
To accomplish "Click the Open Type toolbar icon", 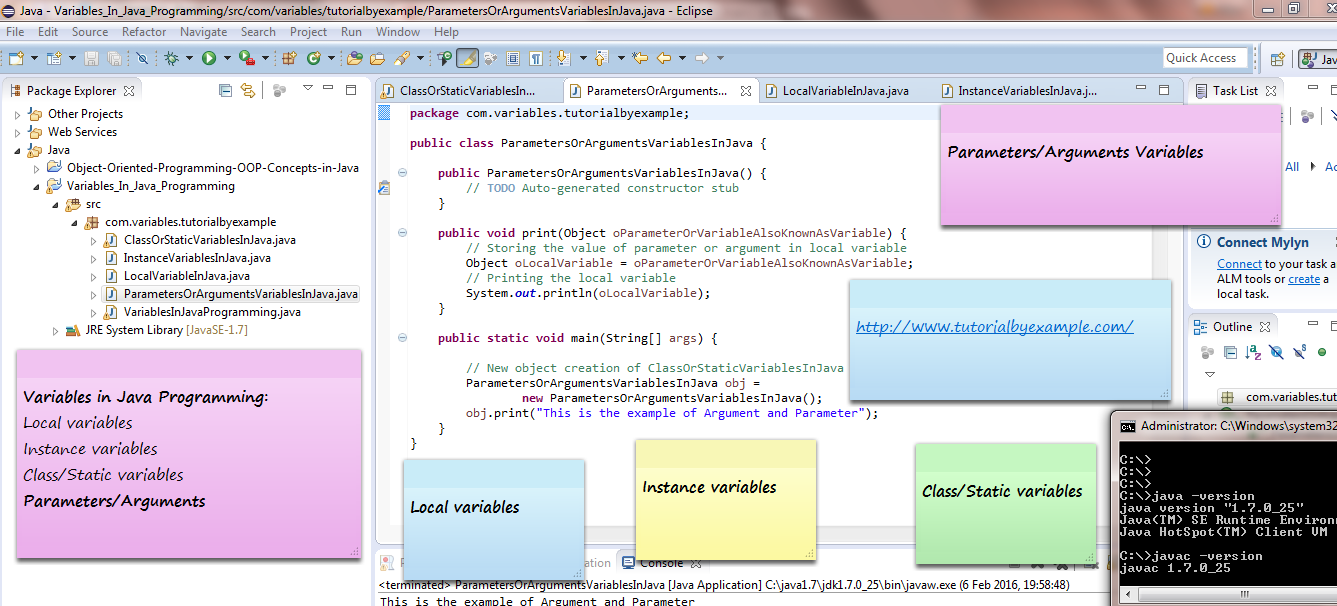I will [x=354, y=58].
